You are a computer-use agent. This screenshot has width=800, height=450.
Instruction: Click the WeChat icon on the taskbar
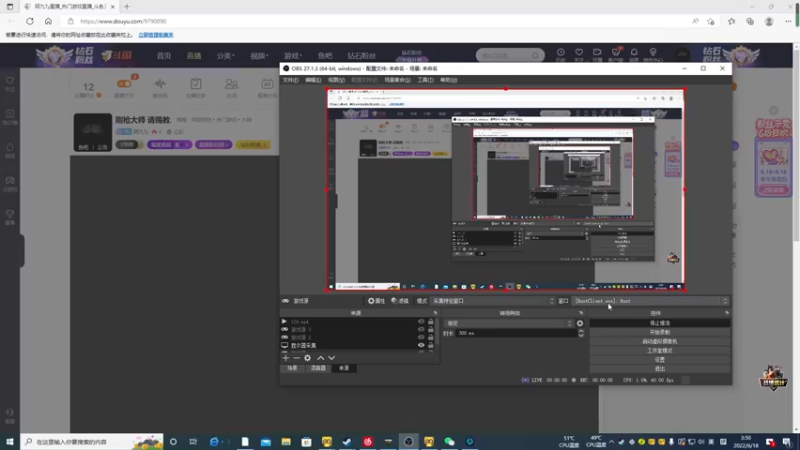(x=449, y=442)
